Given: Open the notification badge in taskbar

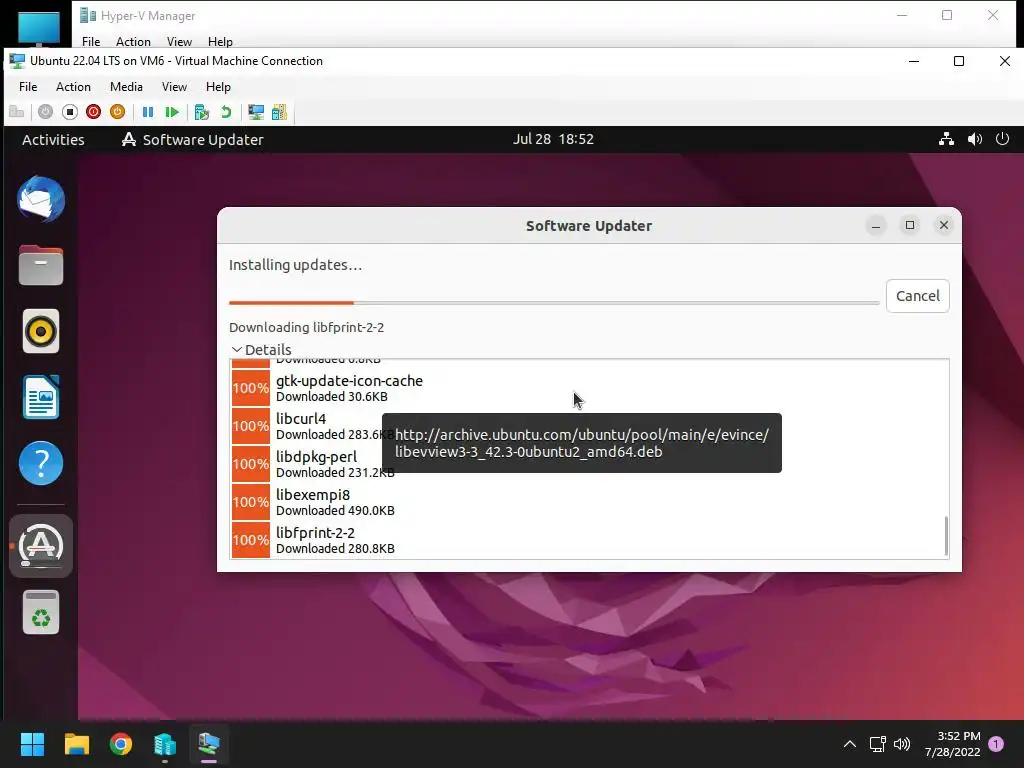Looking at the screenshot, I should click(x=996, y=744).
